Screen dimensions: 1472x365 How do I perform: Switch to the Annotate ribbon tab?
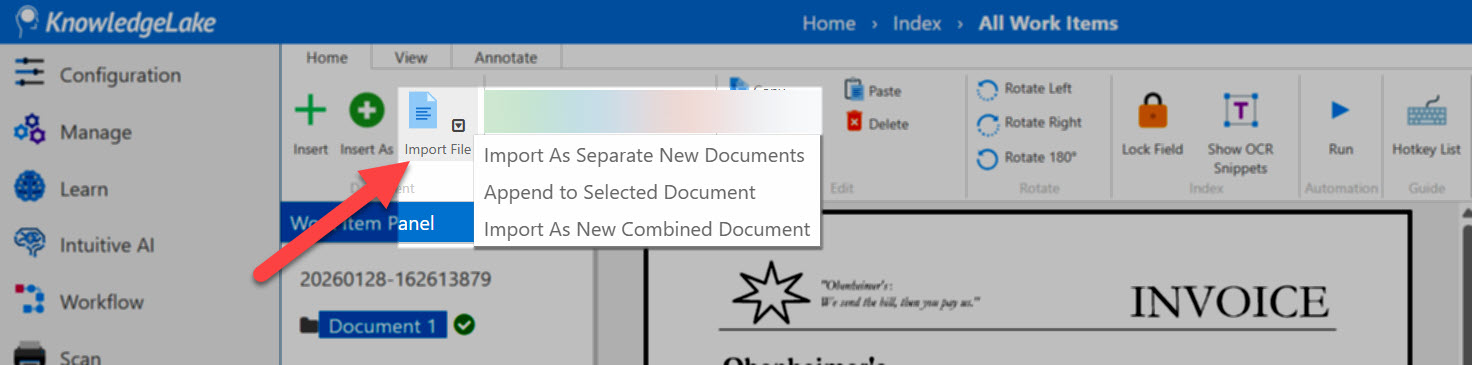506,58
